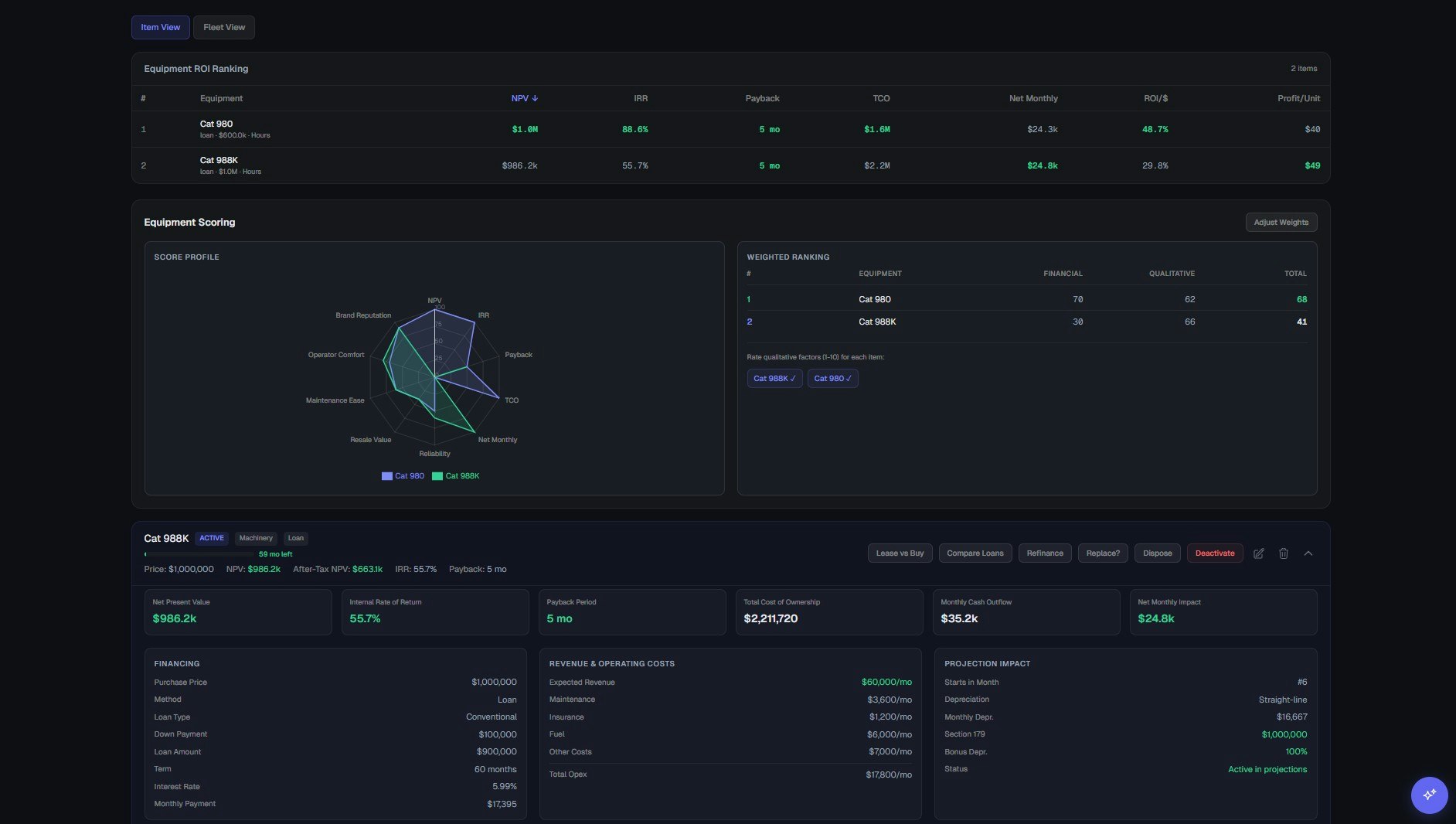Select the Item View tab
The width and height of the screenshot is (1456, 824).
point(160,27)
